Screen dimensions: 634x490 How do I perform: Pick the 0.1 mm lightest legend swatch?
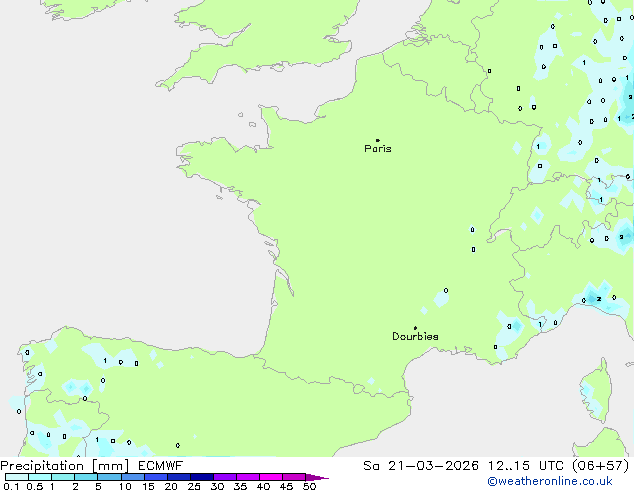click(15, 477)
